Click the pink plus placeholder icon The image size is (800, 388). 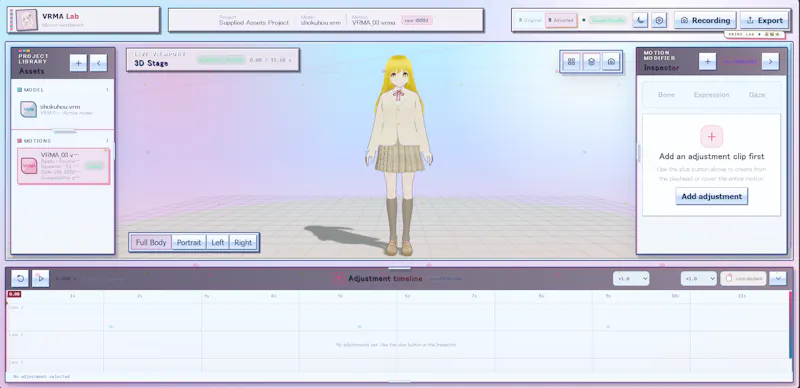click(x=712, y=137)
